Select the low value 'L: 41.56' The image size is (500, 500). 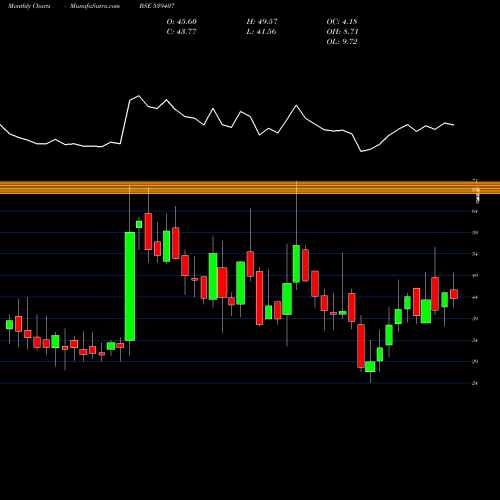point(261,32)
